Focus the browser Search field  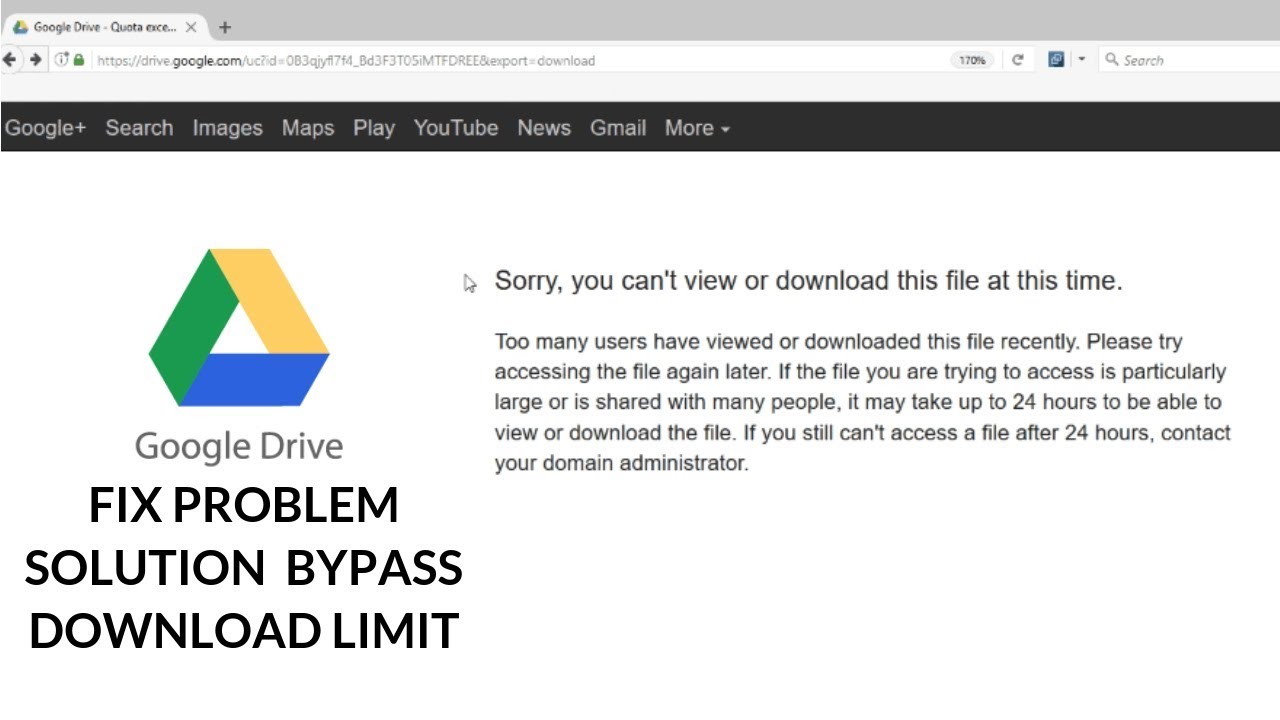pyautogui.click(x=1189, y=60)
